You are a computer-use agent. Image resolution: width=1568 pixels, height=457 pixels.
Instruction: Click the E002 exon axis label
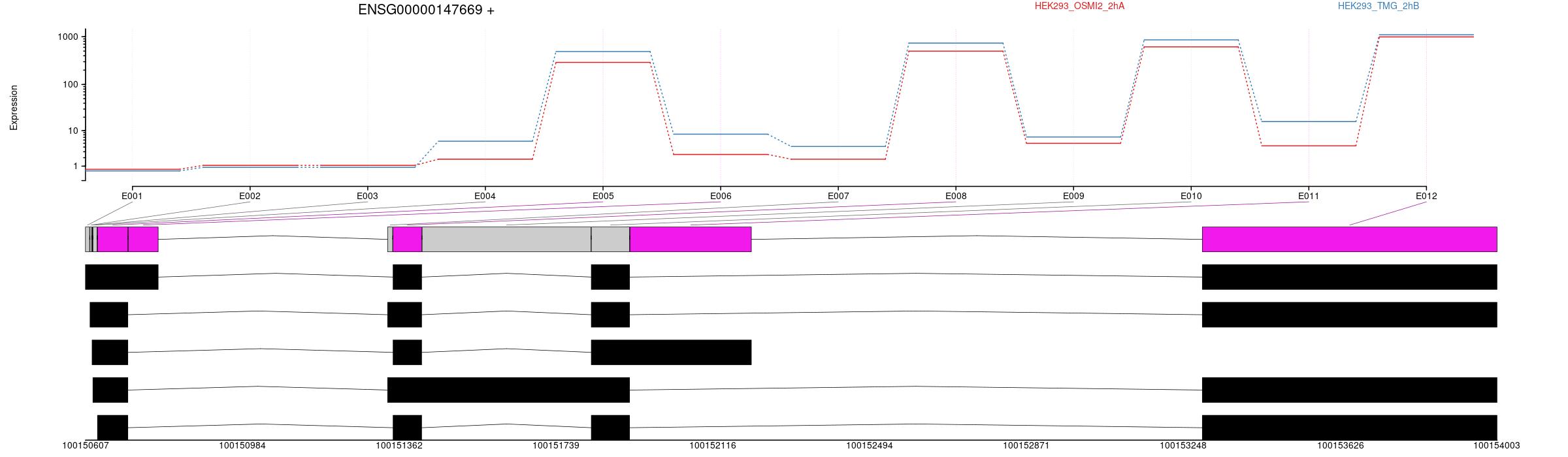(250, 196)
